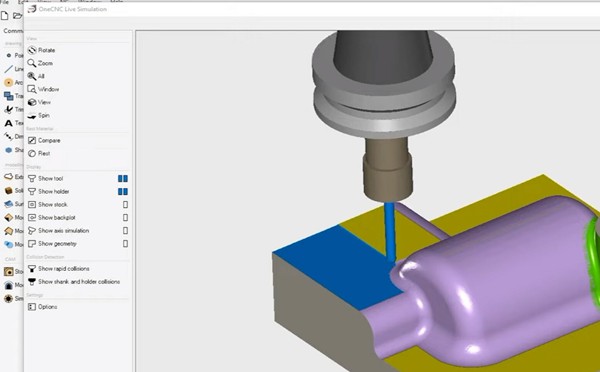Image resolution: width=600 pixels, height=372 pixels.
Task: Open simulation Options settings
Action: click(42, 307)
